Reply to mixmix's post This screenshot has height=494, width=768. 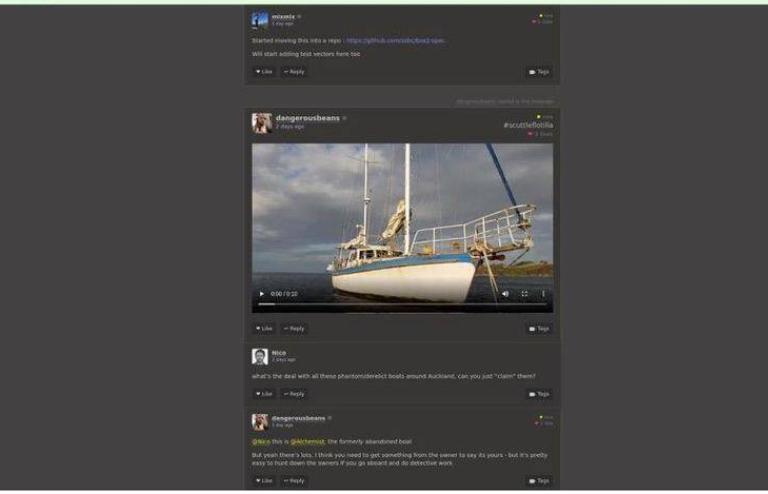click(x=294, y=72)
